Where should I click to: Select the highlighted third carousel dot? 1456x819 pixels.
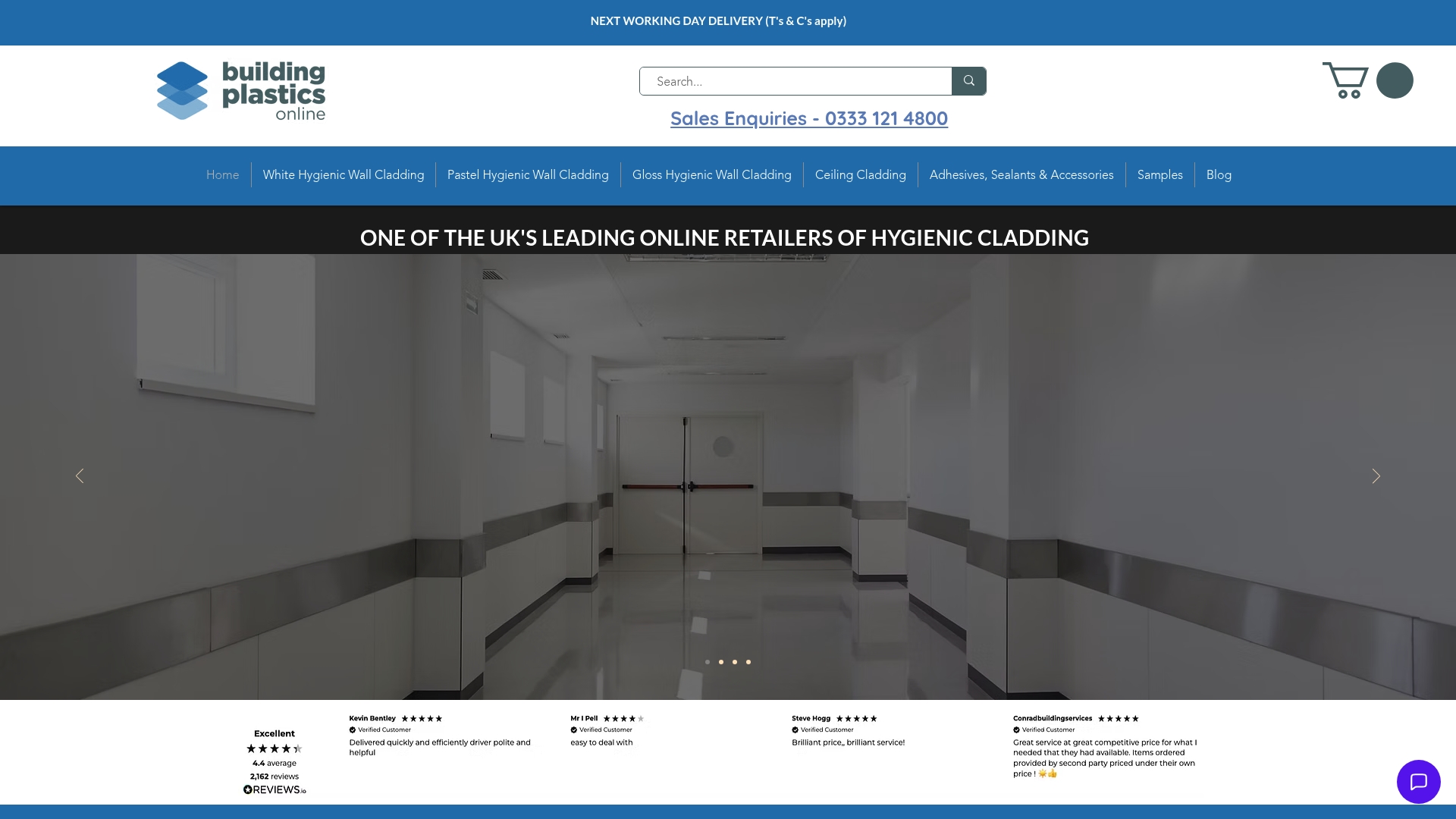pyautogui.click(x=734, y=661)
